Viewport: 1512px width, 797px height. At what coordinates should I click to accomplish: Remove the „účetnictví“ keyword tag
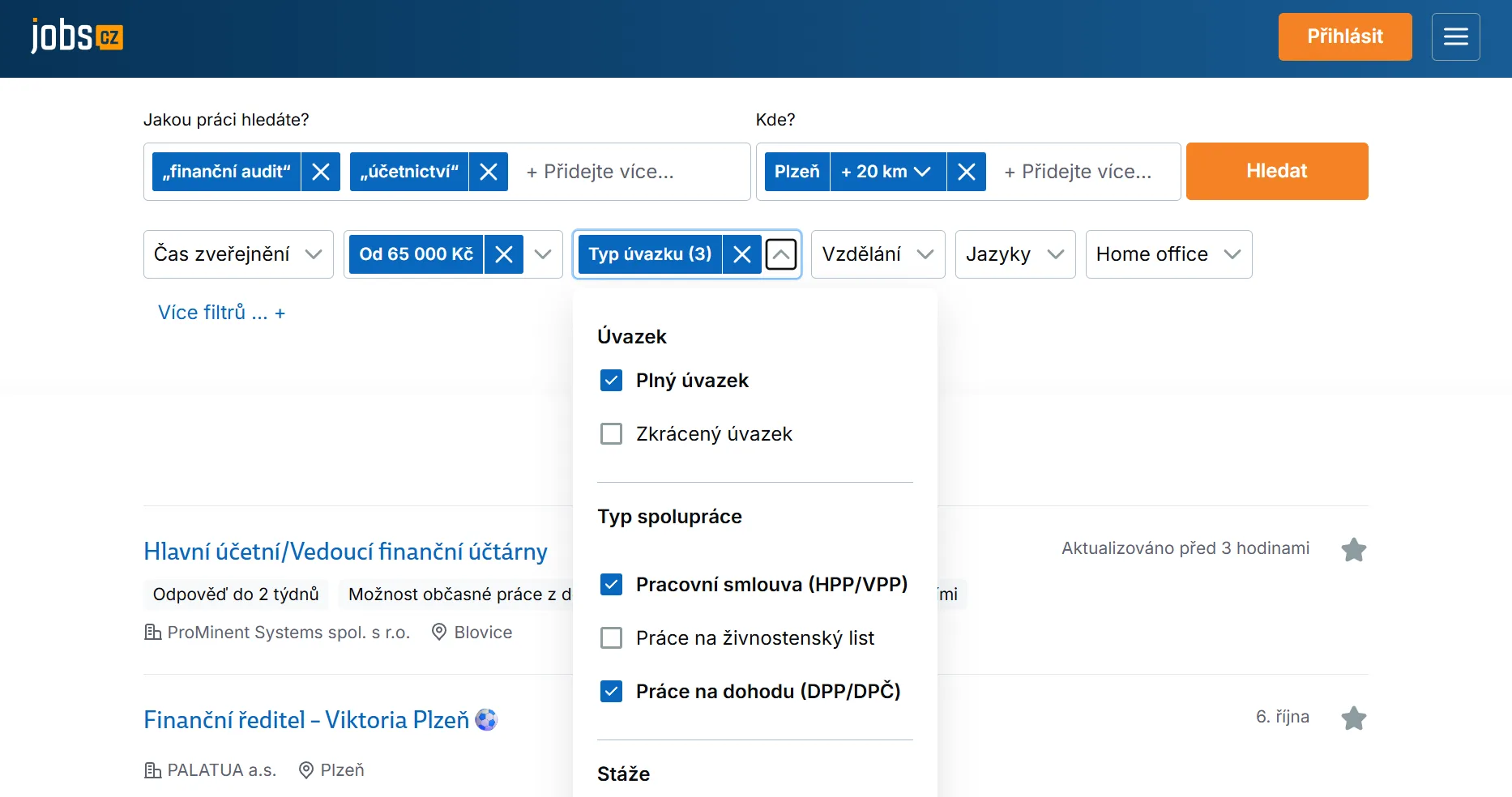click(489, 172)
